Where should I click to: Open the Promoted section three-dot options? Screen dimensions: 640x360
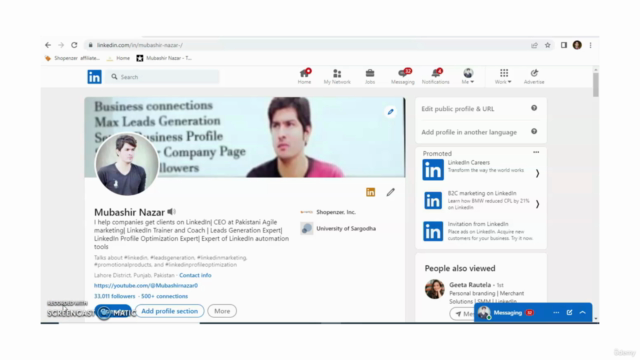(536, 152)
